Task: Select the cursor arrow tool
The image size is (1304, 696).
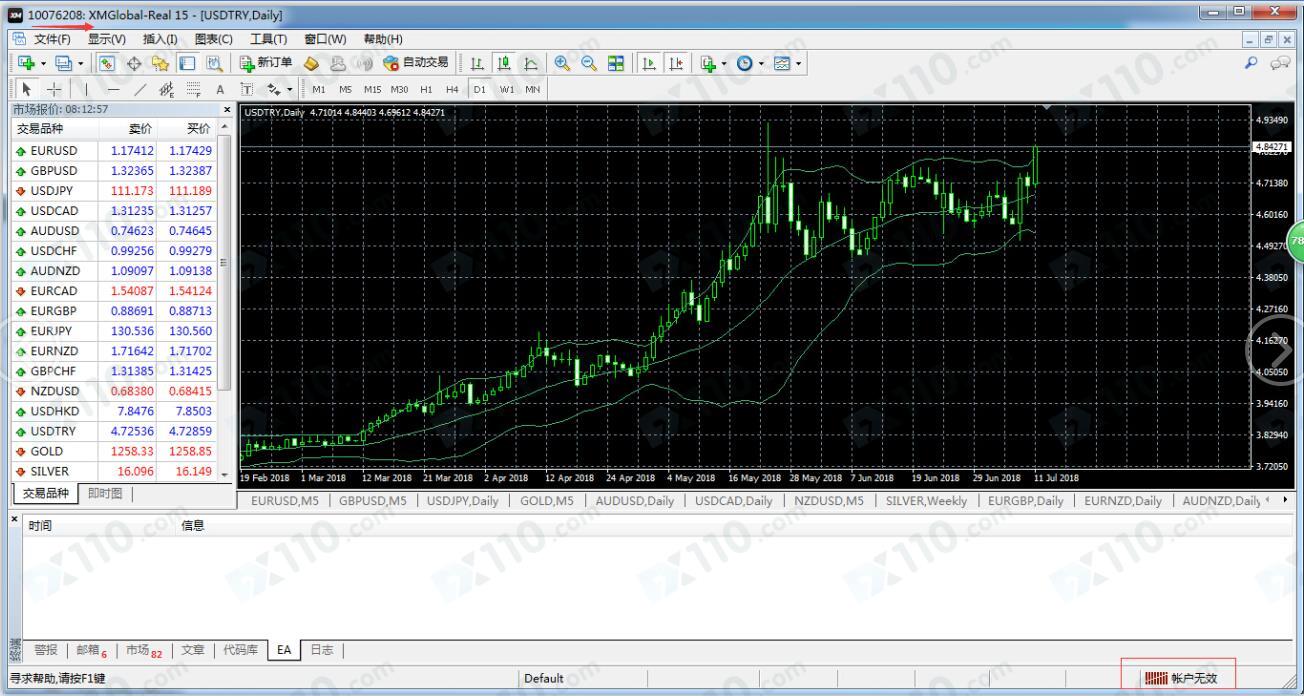Action: [x=27, y=89]
